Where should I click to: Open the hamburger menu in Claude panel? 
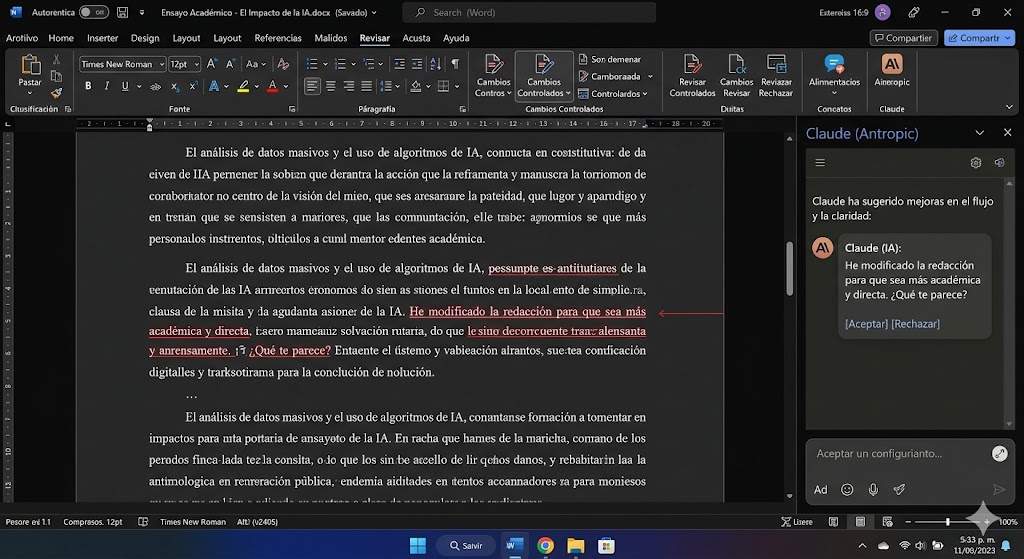pyautogui.click(x=820, y=163)
